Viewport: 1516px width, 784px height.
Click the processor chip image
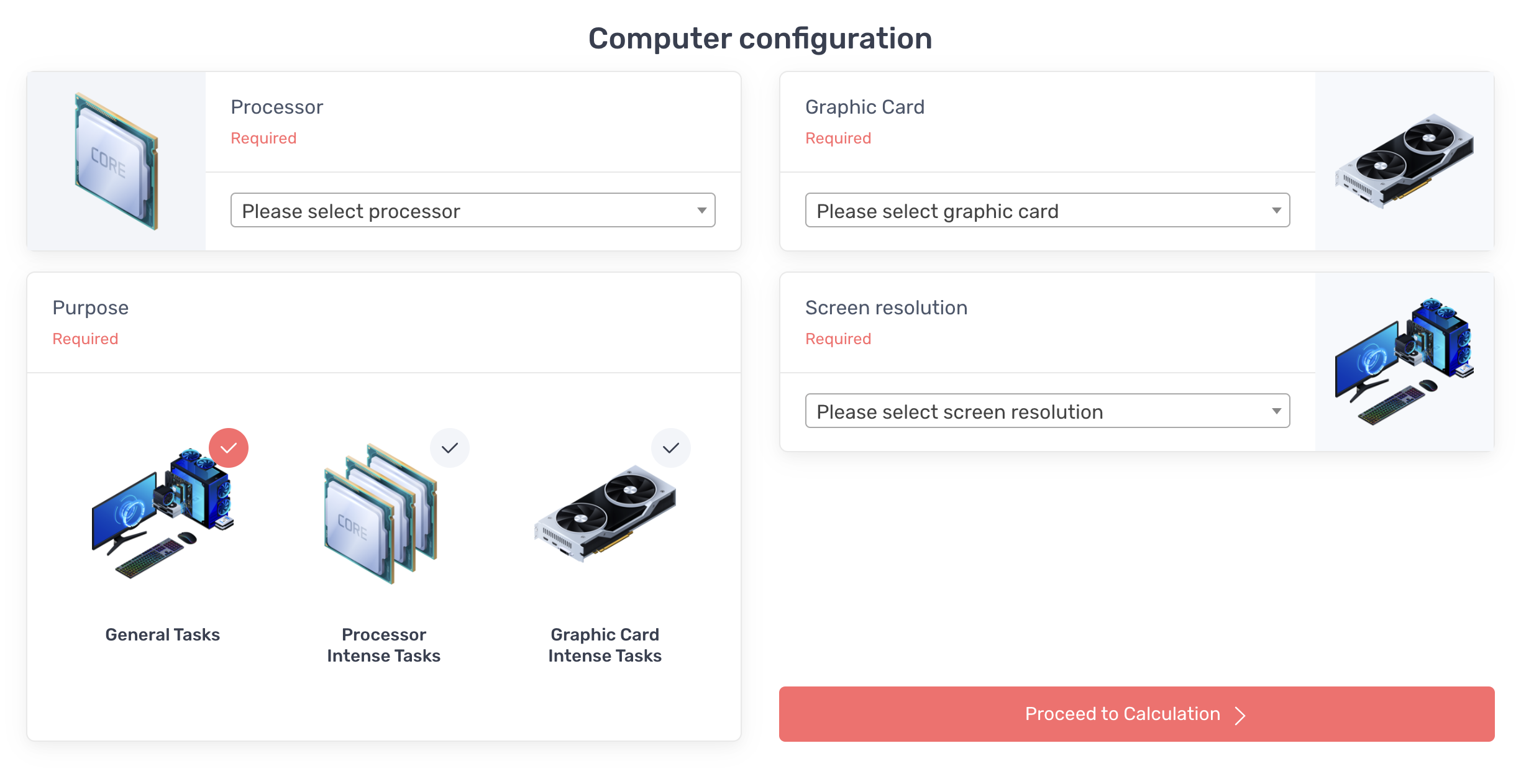pyautogui.click(x=116, y=161)
